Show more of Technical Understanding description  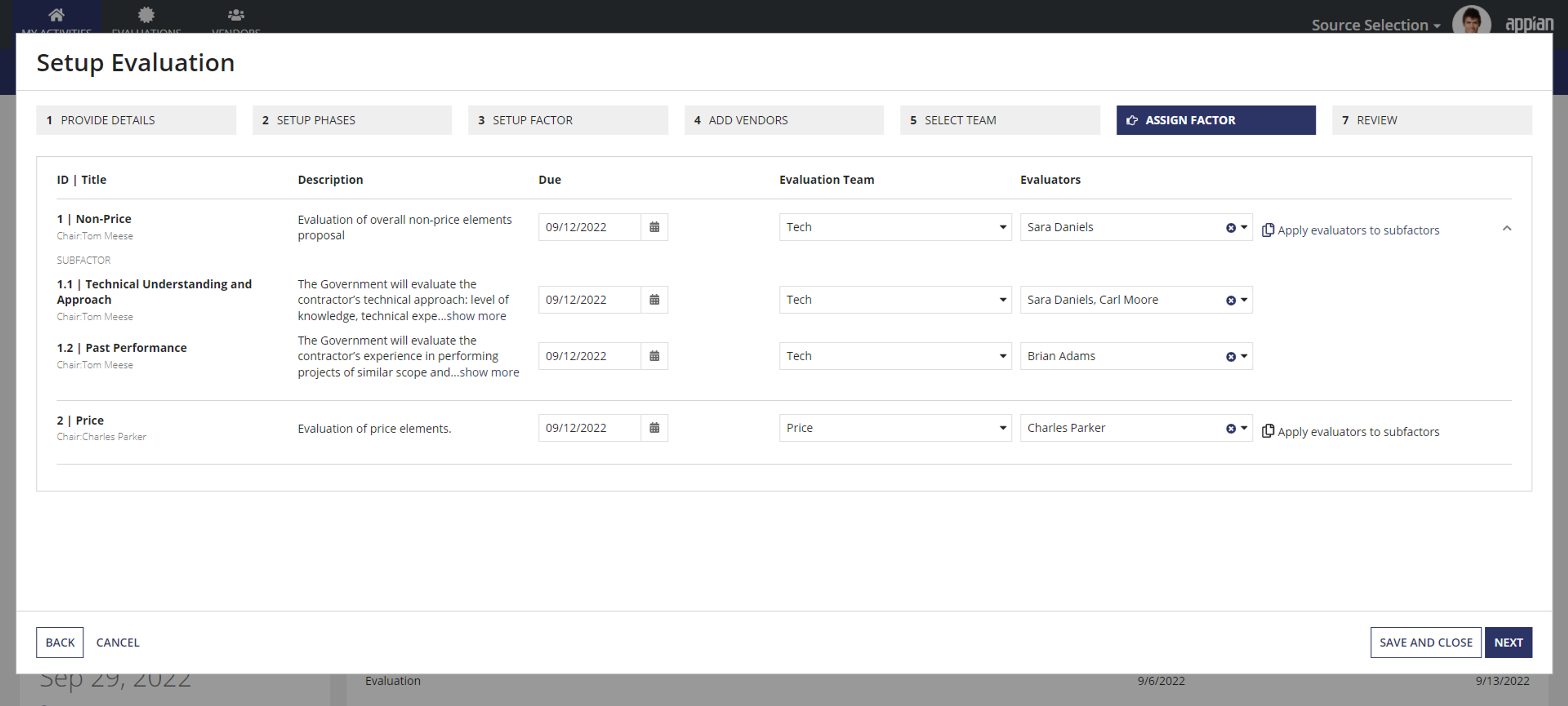pos(476,315)
